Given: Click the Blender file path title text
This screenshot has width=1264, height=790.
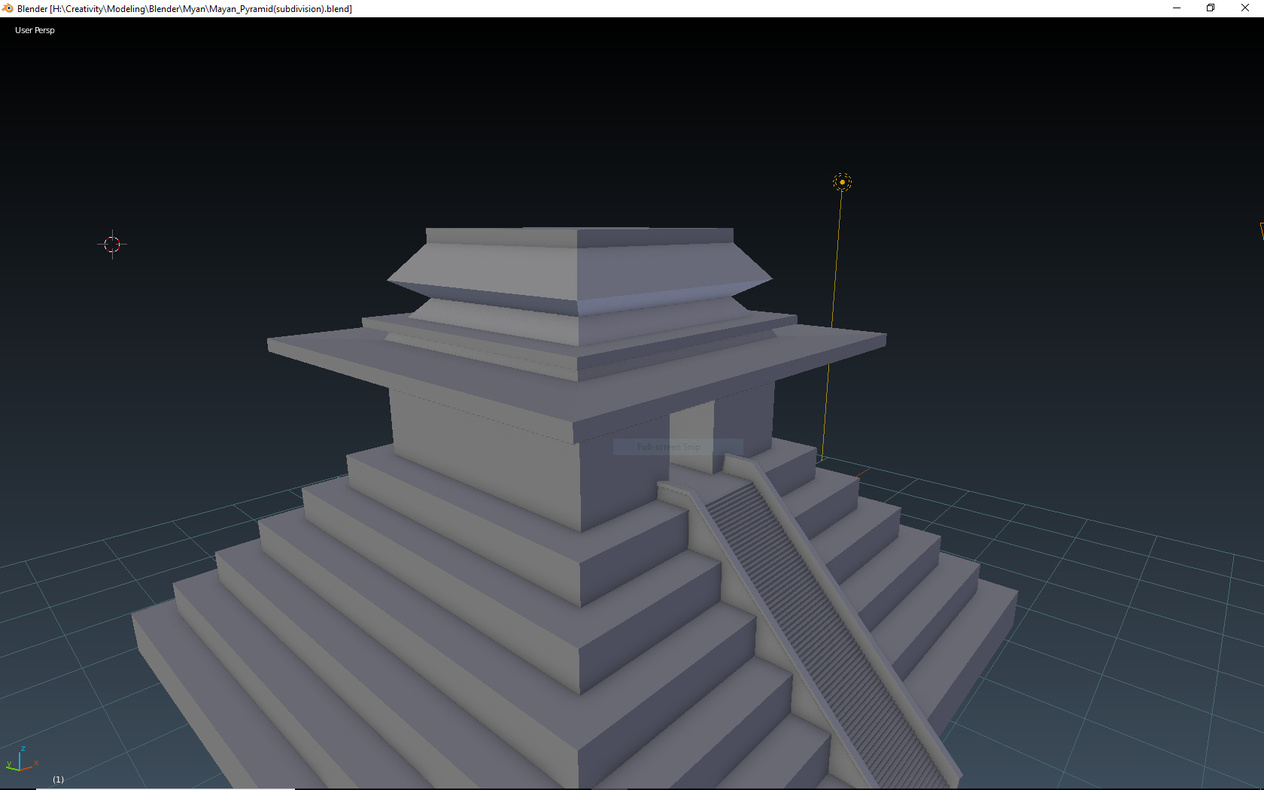Looking at the screenshot, I should coord(184,8).
